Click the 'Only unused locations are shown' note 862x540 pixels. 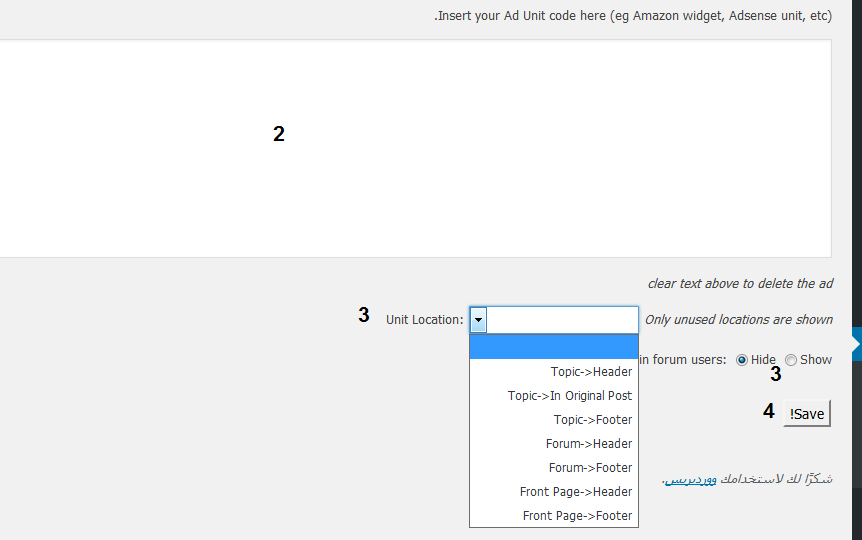pos(739,320)
